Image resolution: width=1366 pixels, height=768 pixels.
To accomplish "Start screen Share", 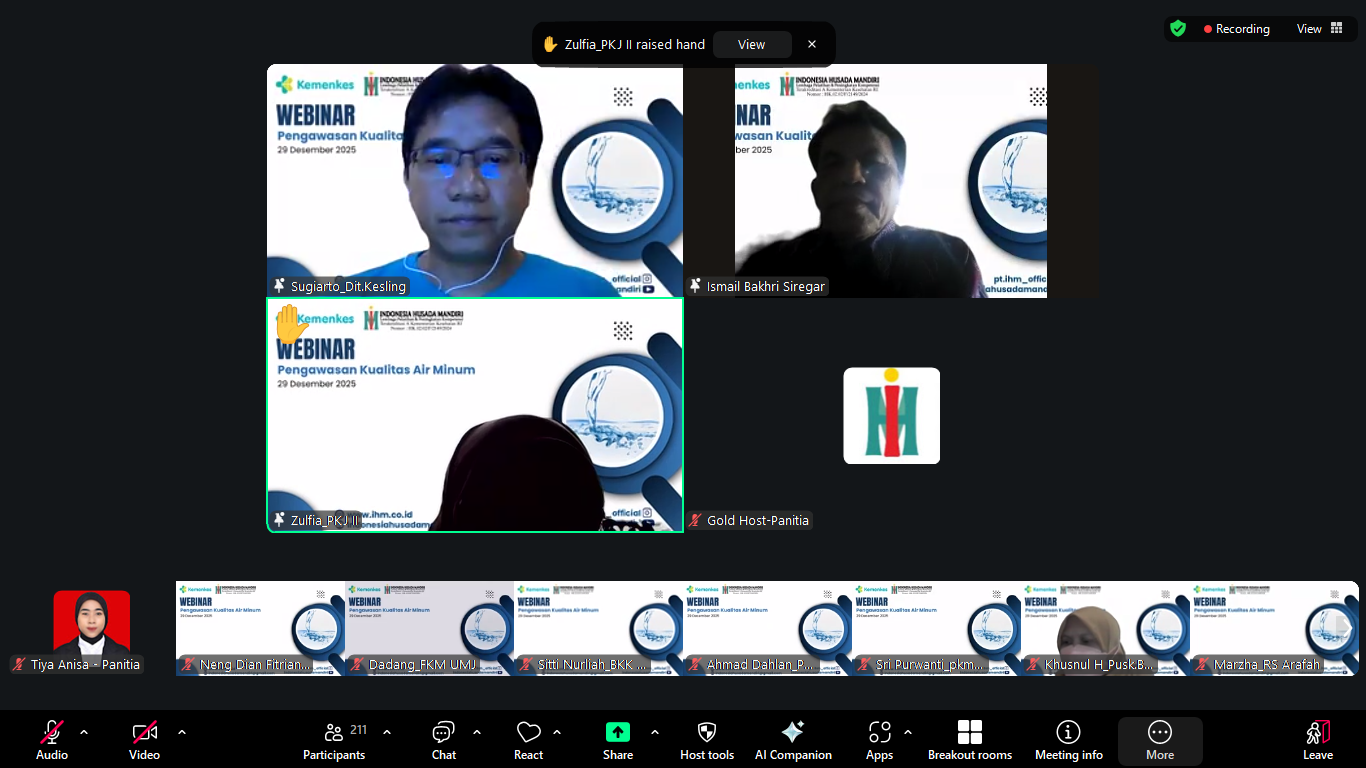I will point(618,741).
